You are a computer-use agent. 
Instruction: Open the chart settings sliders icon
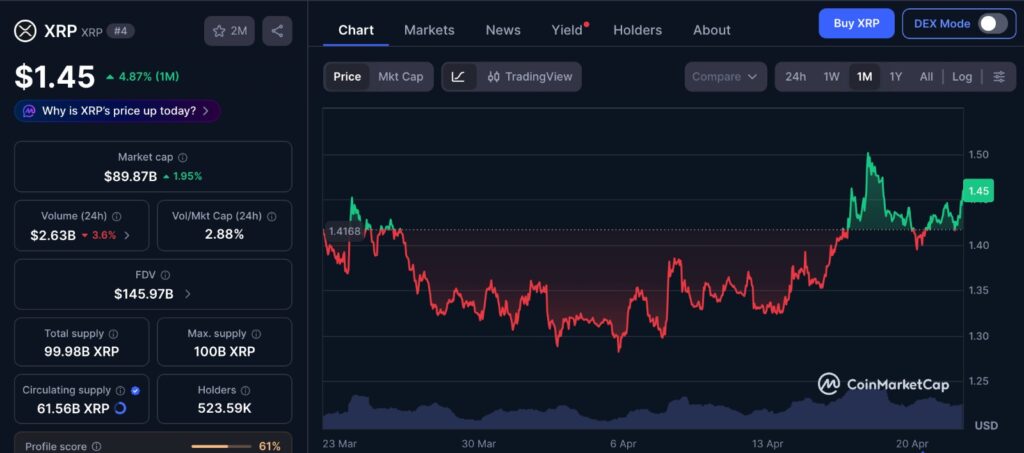click(x=999, y=76)
